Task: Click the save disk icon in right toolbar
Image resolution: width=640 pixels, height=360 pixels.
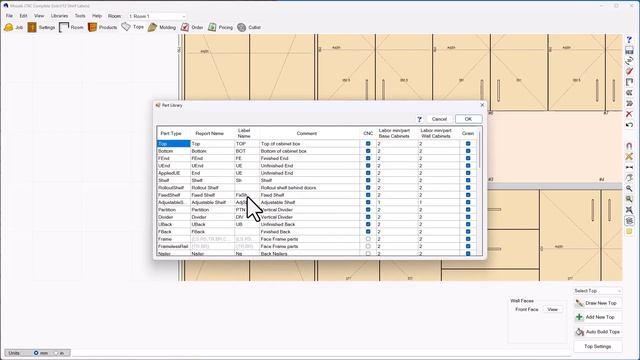Action: (629, 51)
